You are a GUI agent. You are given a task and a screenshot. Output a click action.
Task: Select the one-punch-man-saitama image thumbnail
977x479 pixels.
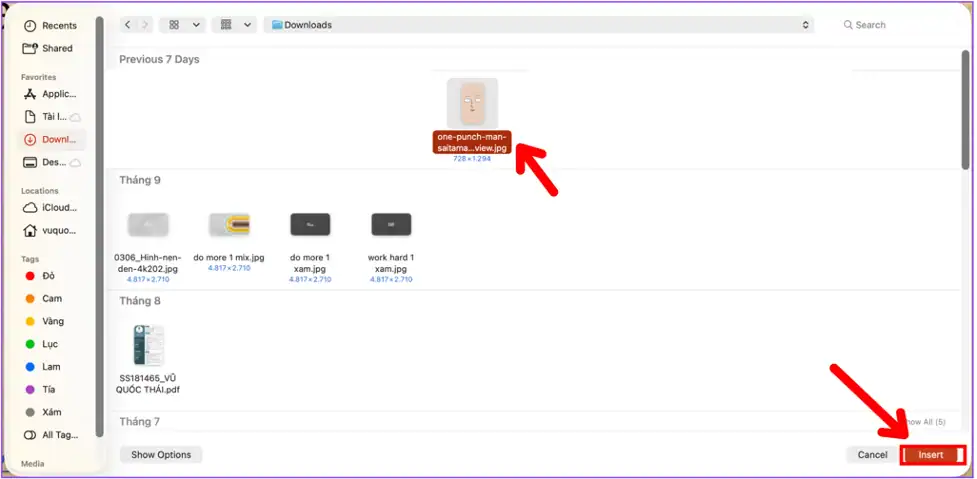coord(472,104)
